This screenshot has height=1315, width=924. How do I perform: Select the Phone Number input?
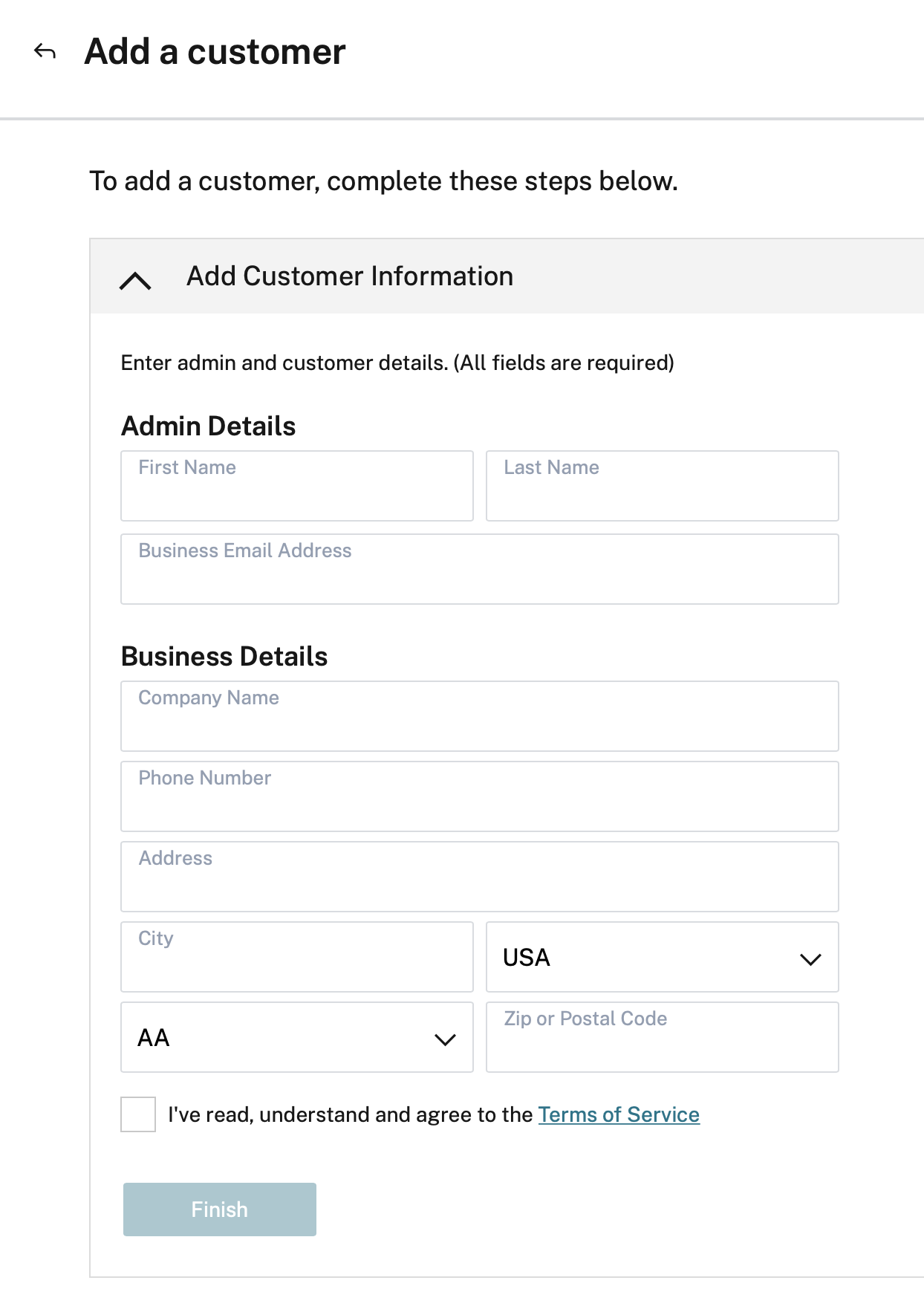[480, 796]
